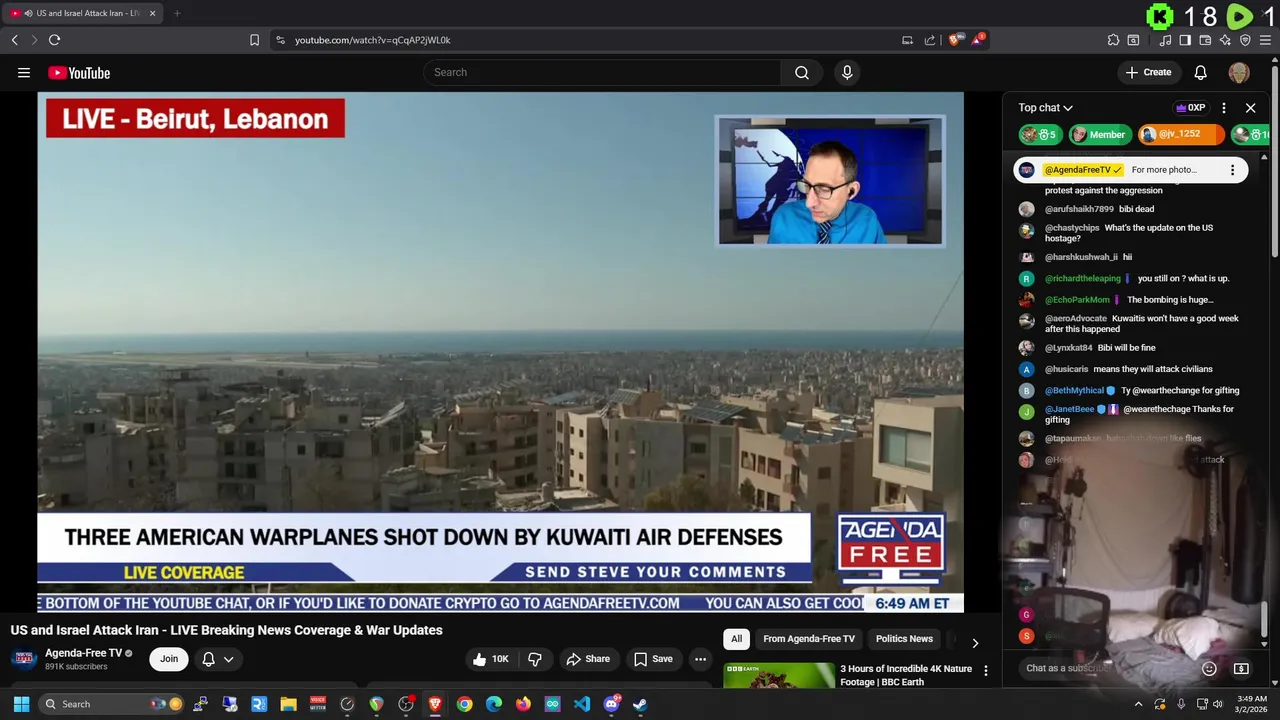Open the Leo AI sparkle icon
The image size is (1280, 720).
coord(1225,40)
